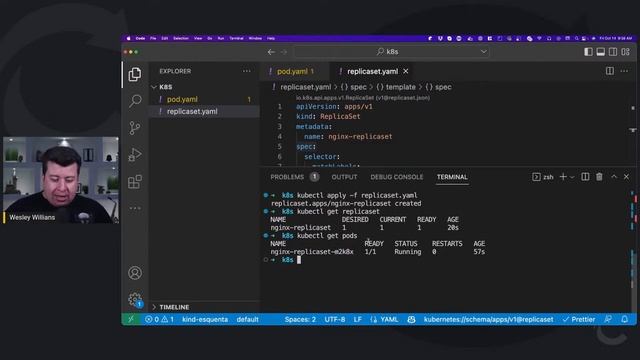This screenshot has width=640, height=360.
Task: Switch to the Debug Console tab
Action: coord(396,177)
